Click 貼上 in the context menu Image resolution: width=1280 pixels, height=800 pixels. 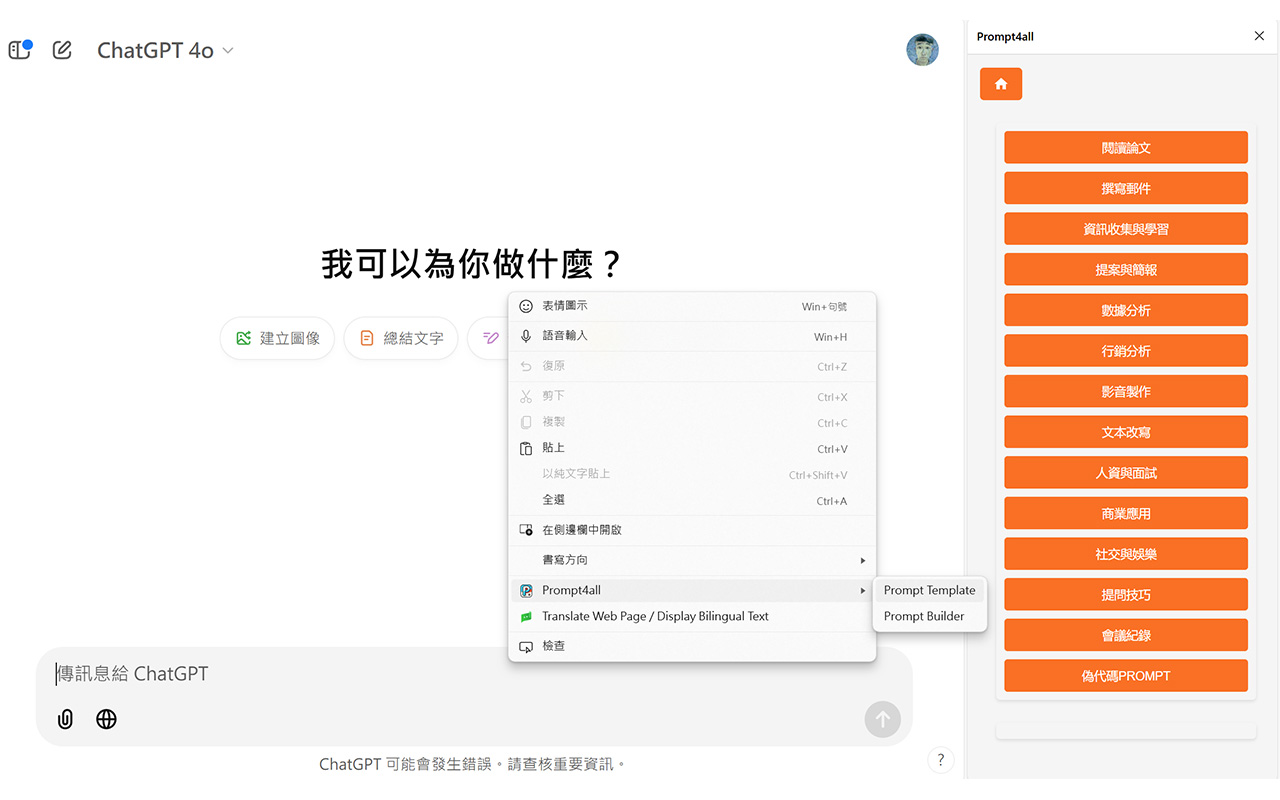point(692,448)
